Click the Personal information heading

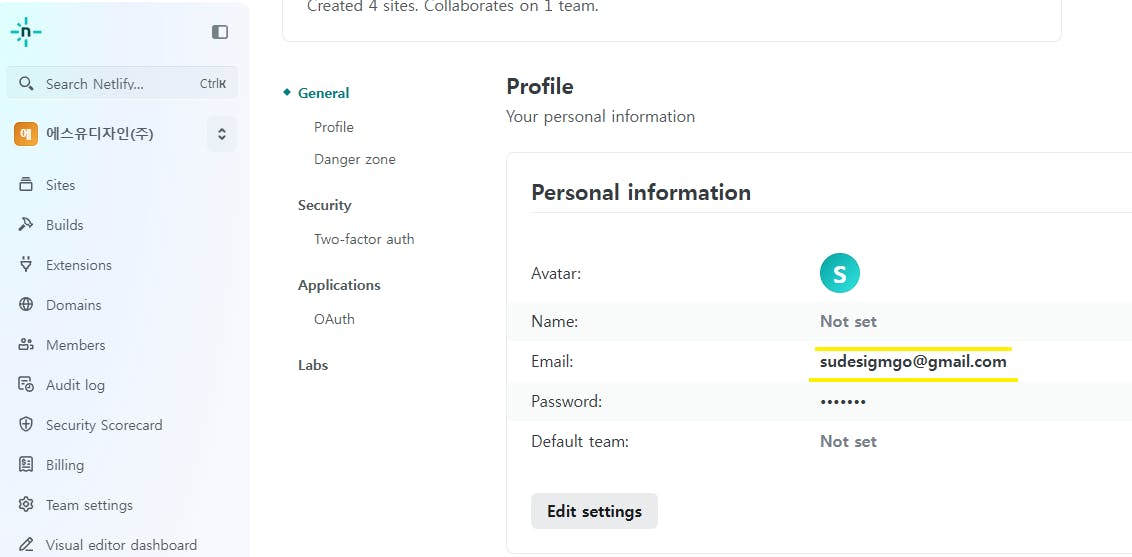[641, 193]
